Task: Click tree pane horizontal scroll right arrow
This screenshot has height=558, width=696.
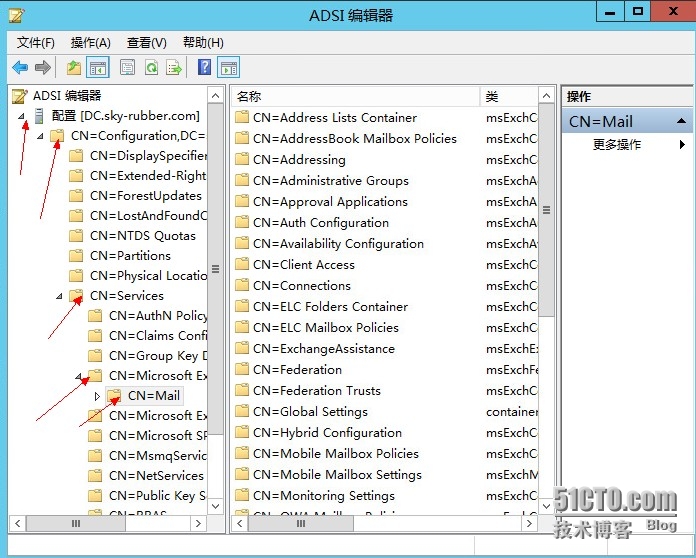Action: coord(198,523)
